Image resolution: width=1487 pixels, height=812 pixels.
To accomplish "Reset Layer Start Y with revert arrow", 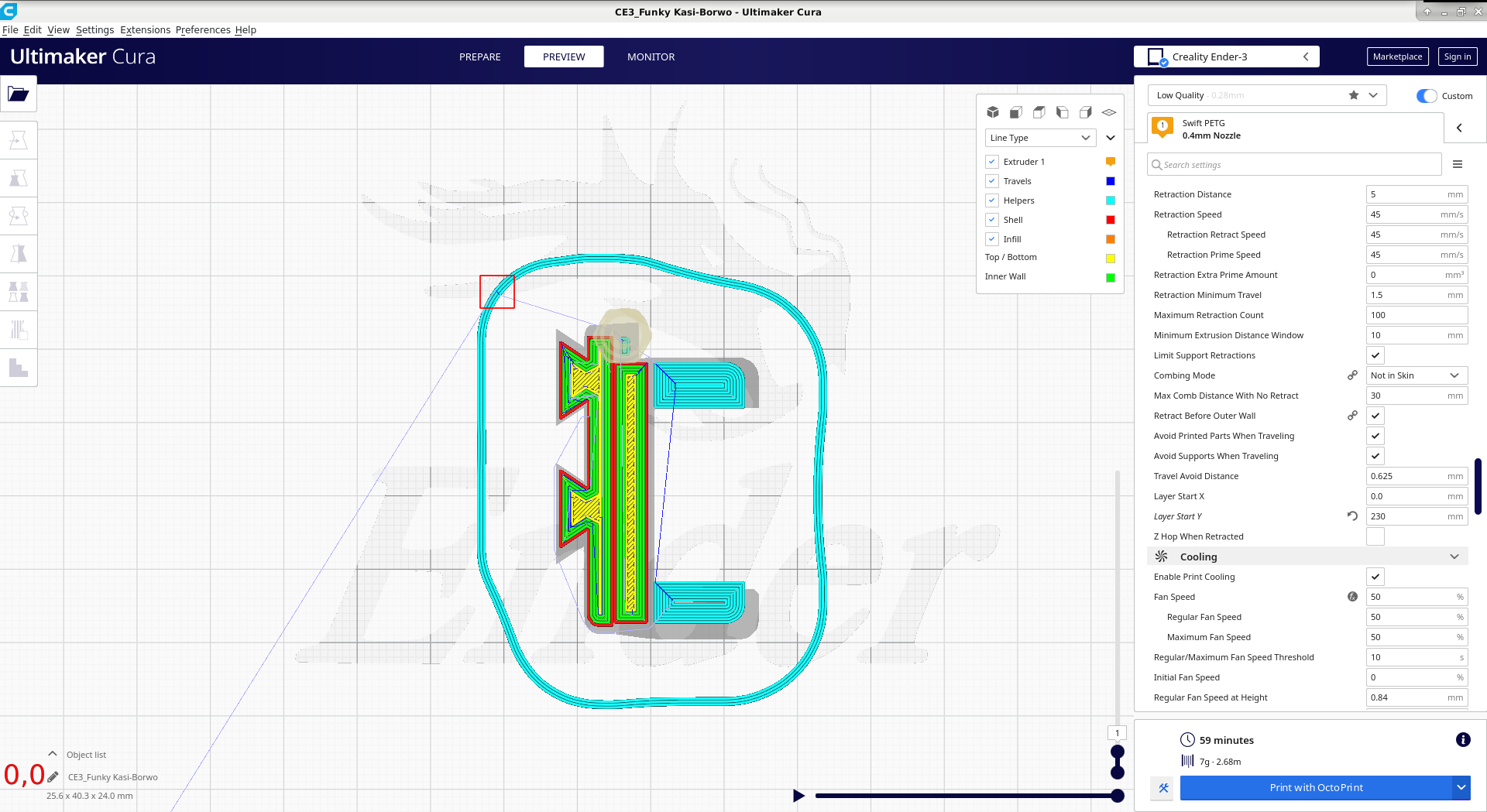I will 1352,516.
